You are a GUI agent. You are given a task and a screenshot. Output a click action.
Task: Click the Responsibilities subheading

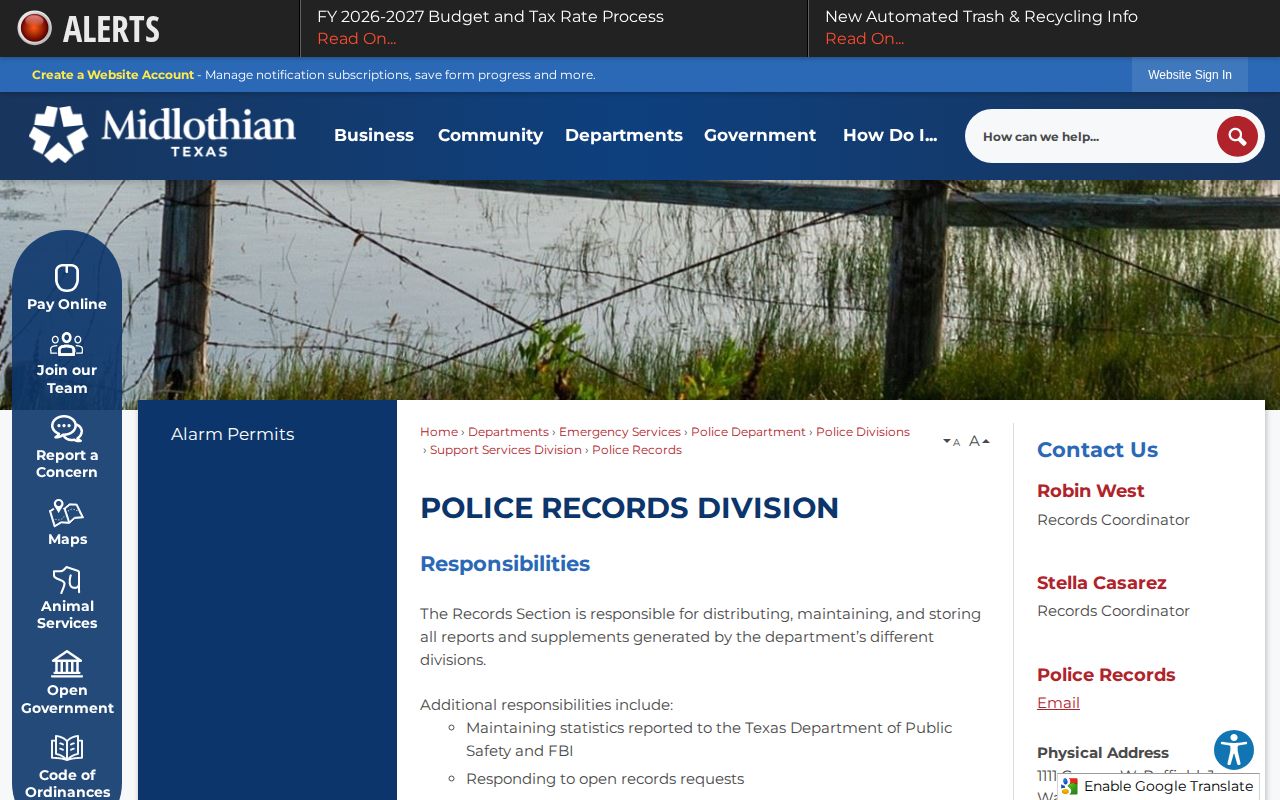pos(505,564)
